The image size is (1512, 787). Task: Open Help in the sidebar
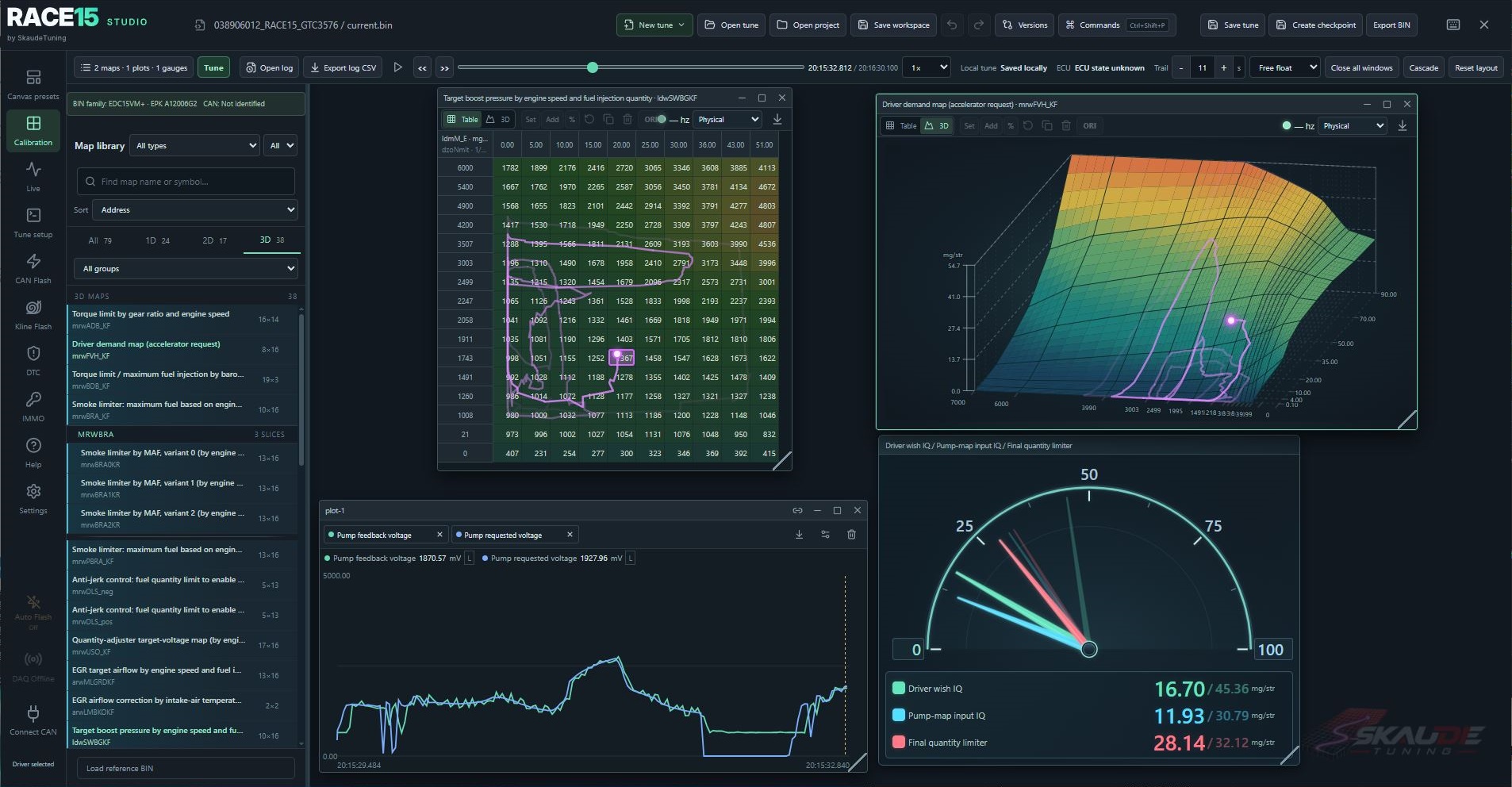pyautogui.click(x=33, y=452)
